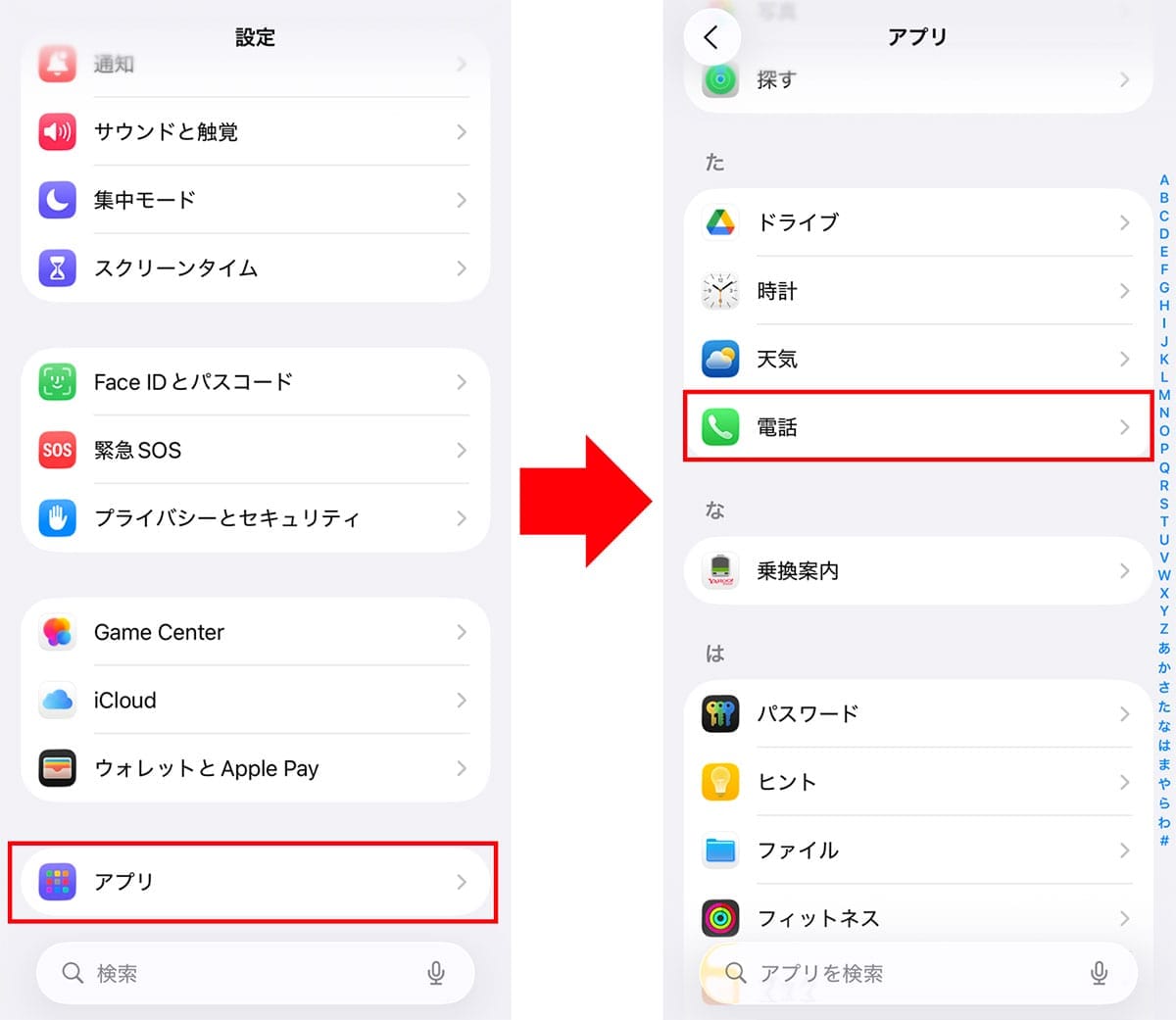
Task: Jump to は in the index sidebar
Action: tap(1164, 745)
